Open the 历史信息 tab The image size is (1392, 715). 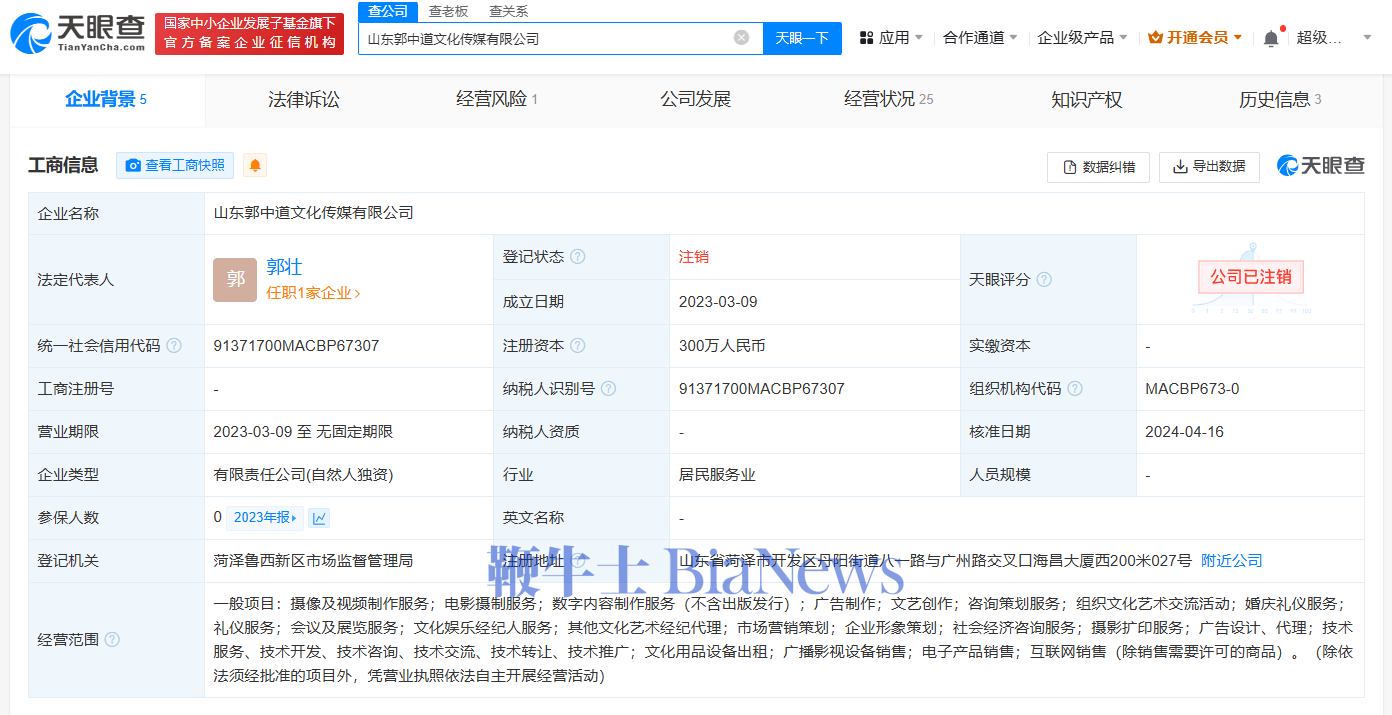click(x=1280, y=99)
